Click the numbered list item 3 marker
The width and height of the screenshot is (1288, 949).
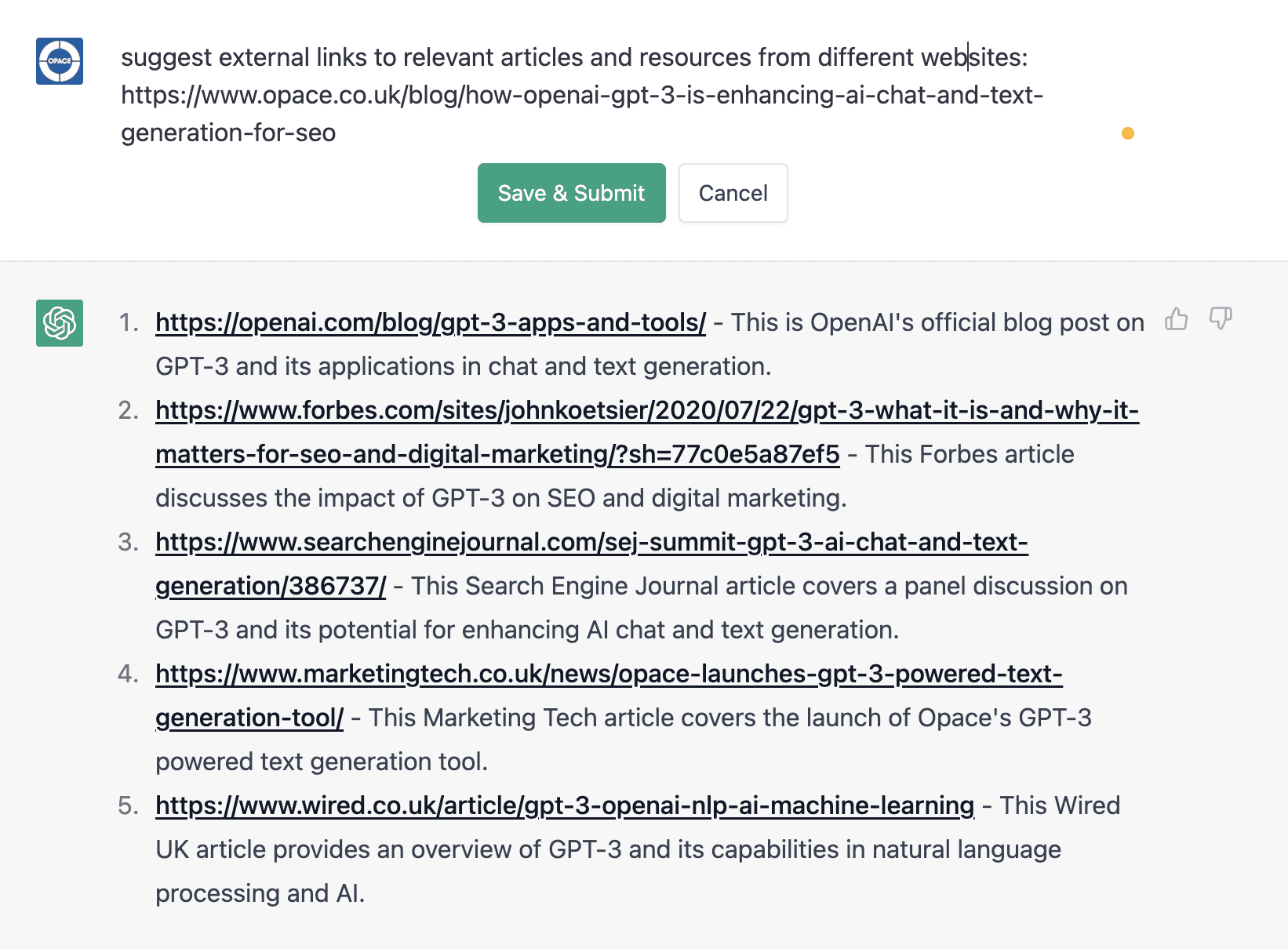[128, 542]
